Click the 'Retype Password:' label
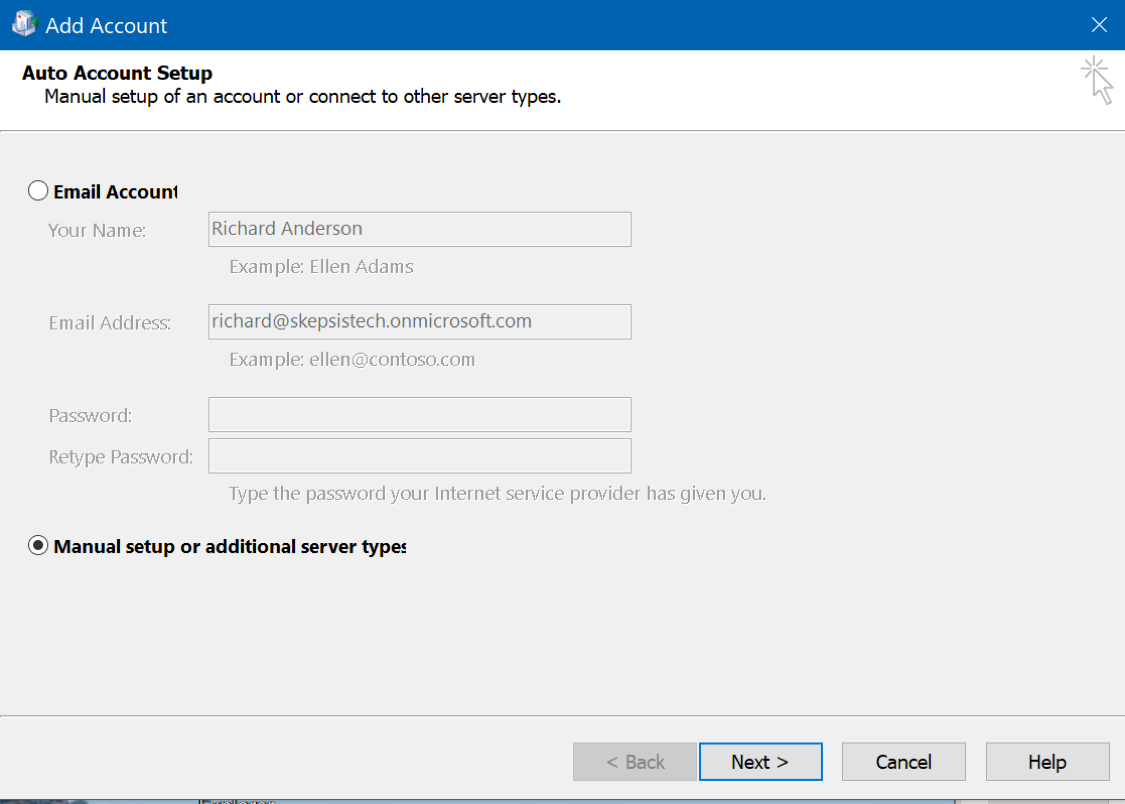The image size is (1125, 804). [x=121, y=457]
